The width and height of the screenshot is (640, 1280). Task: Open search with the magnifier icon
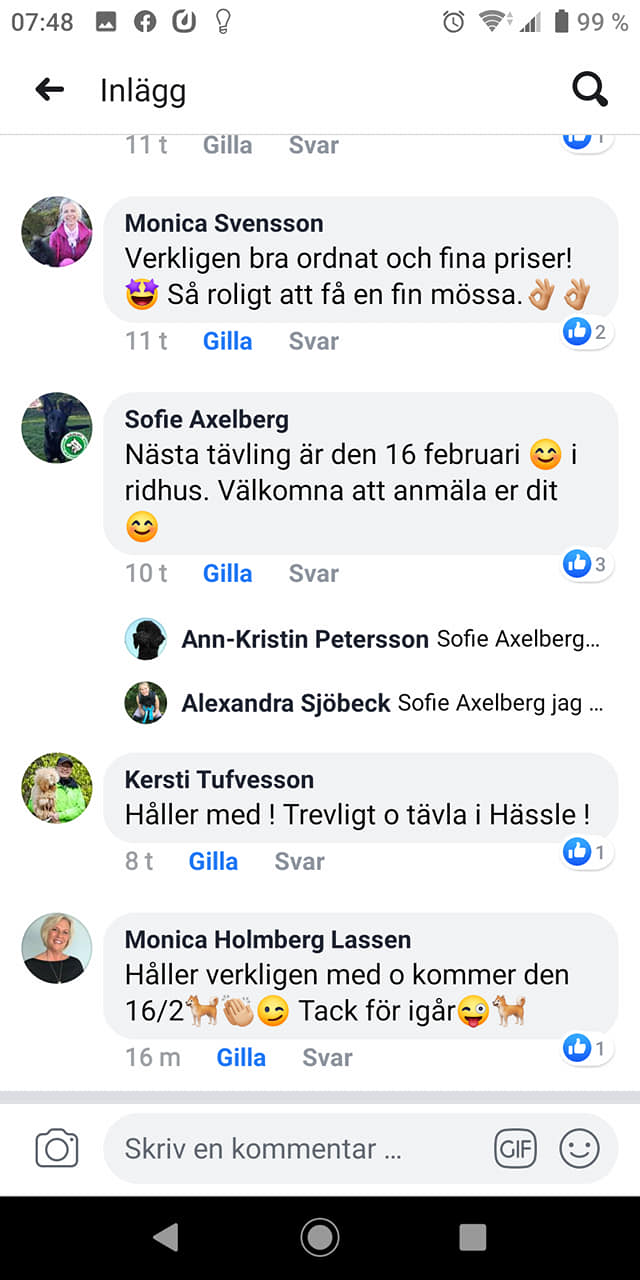(x=590, y=90)
